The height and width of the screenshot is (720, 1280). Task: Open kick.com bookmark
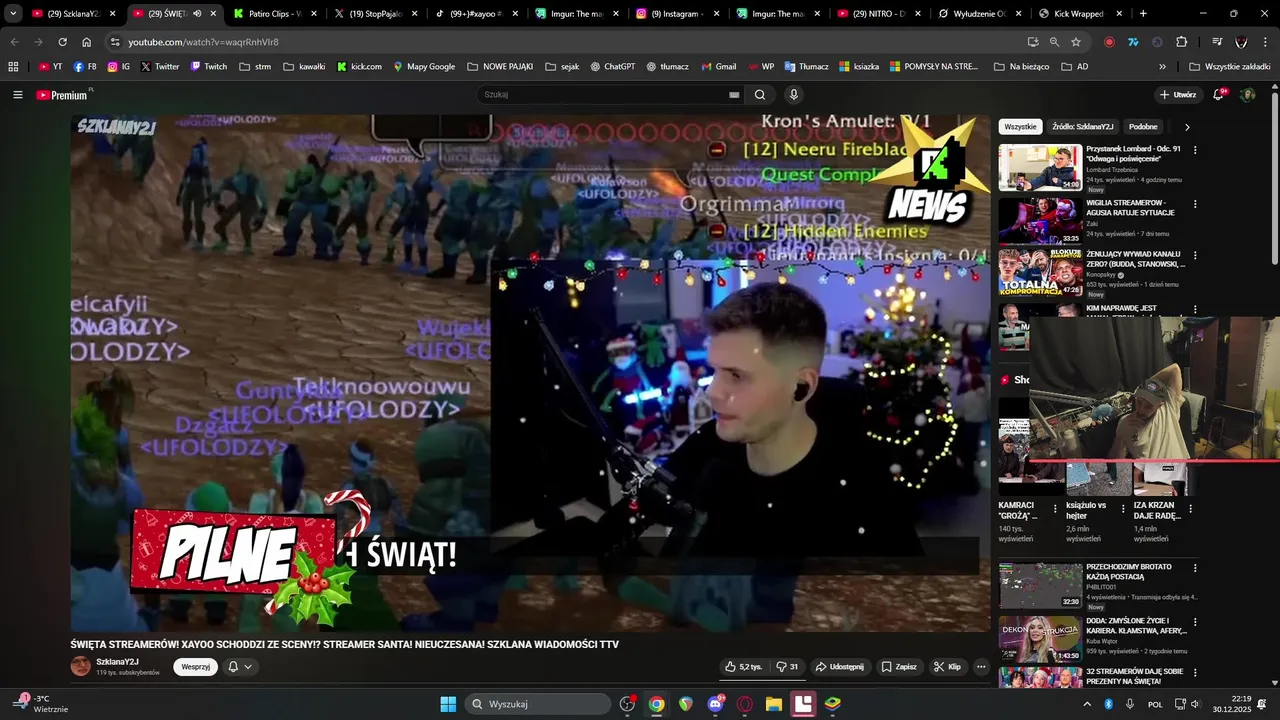tap(359, 67)
